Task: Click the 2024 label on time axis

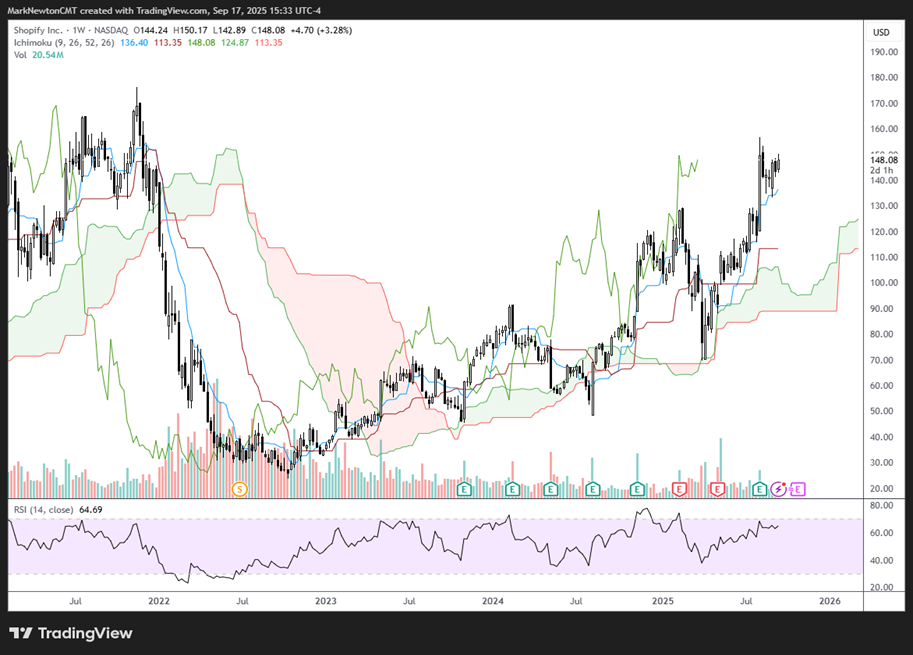Action: coord(491,602)
